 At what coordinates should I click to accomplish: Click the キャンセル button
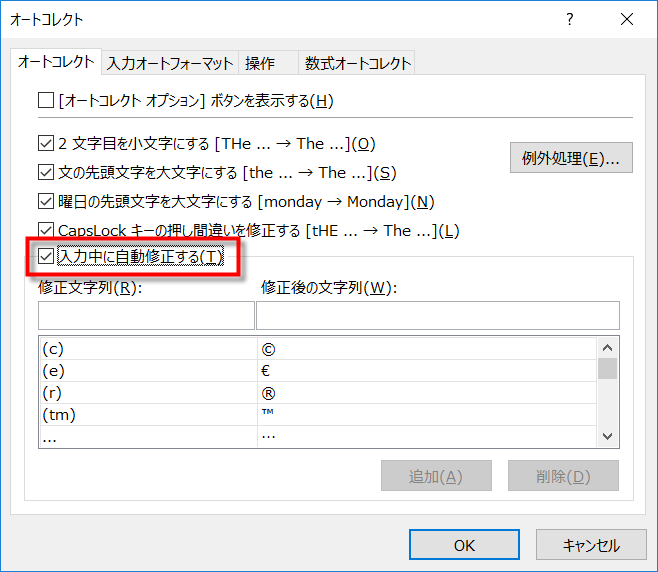590,546
